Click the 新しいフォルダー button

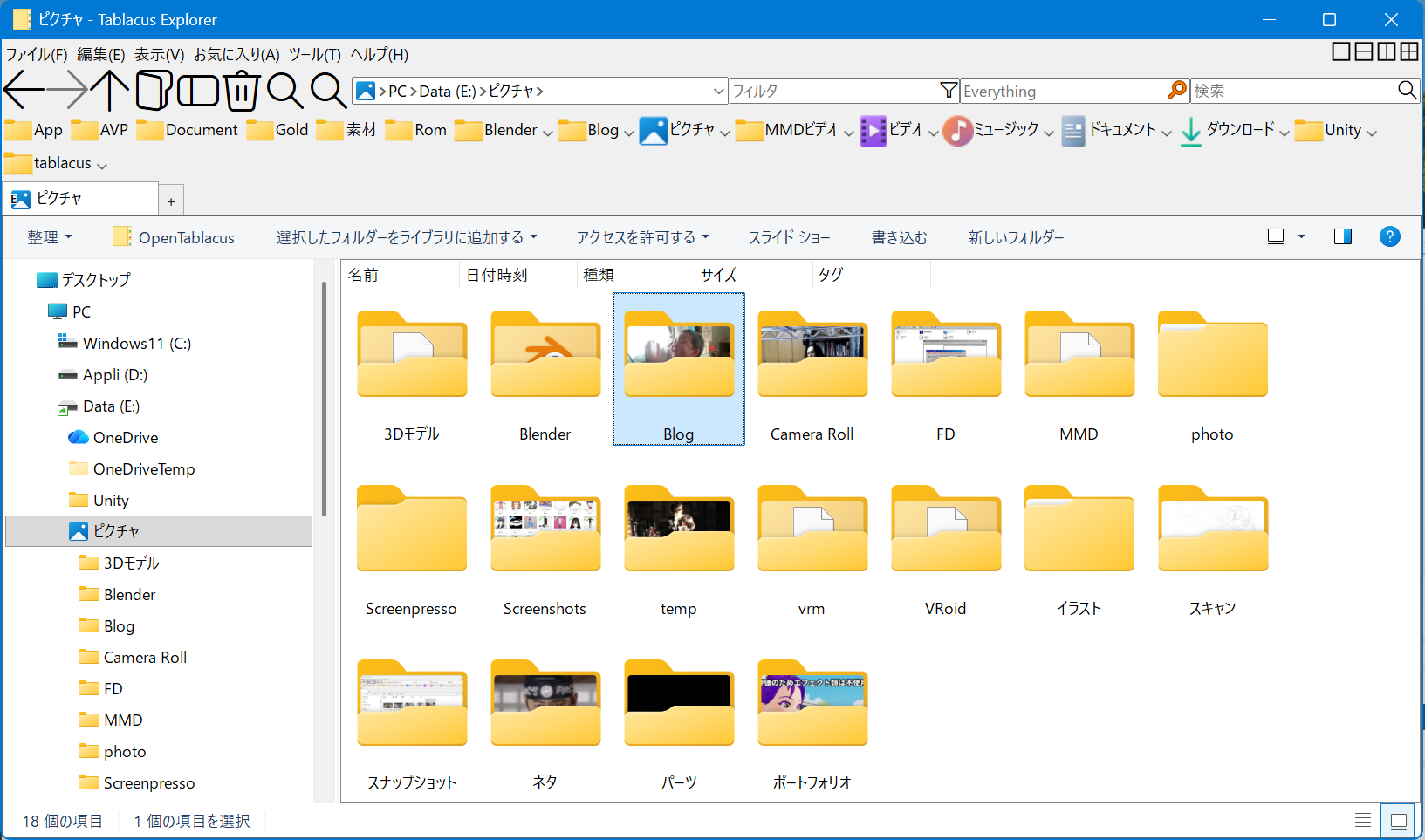point(1016,237)
